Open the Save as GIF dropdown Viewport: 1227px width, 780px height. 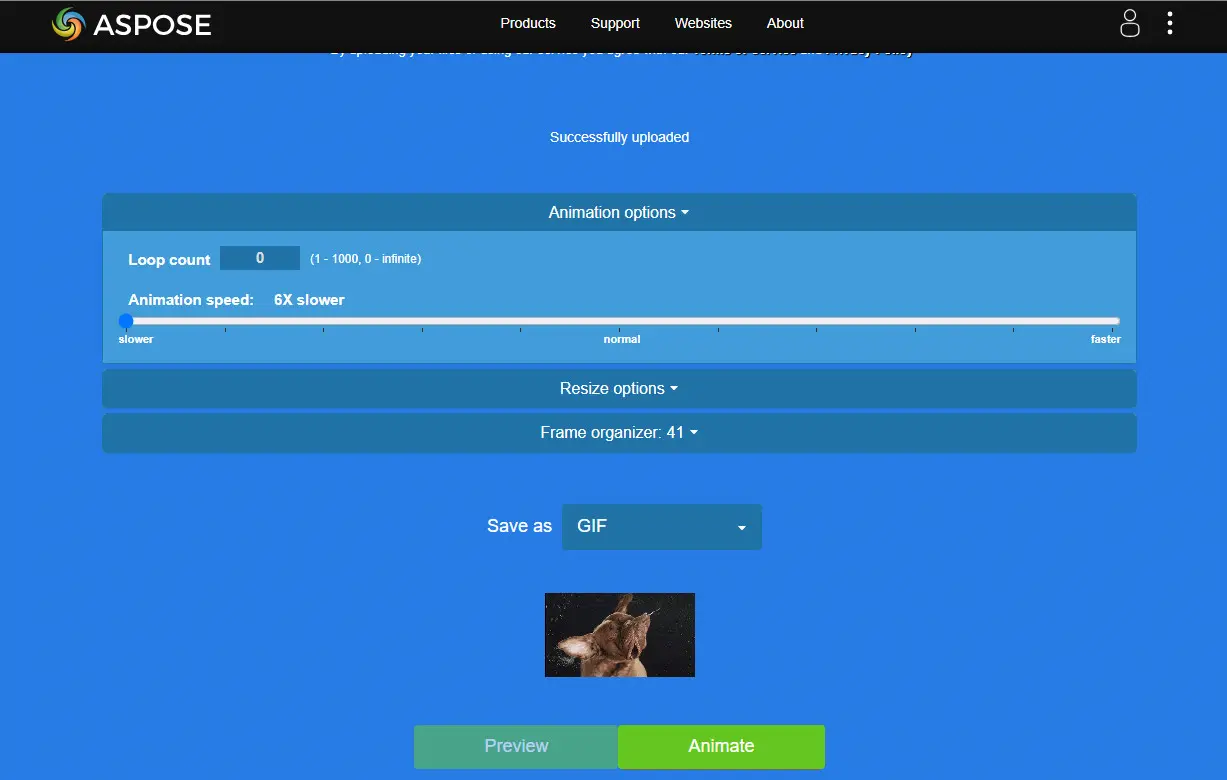661,526
